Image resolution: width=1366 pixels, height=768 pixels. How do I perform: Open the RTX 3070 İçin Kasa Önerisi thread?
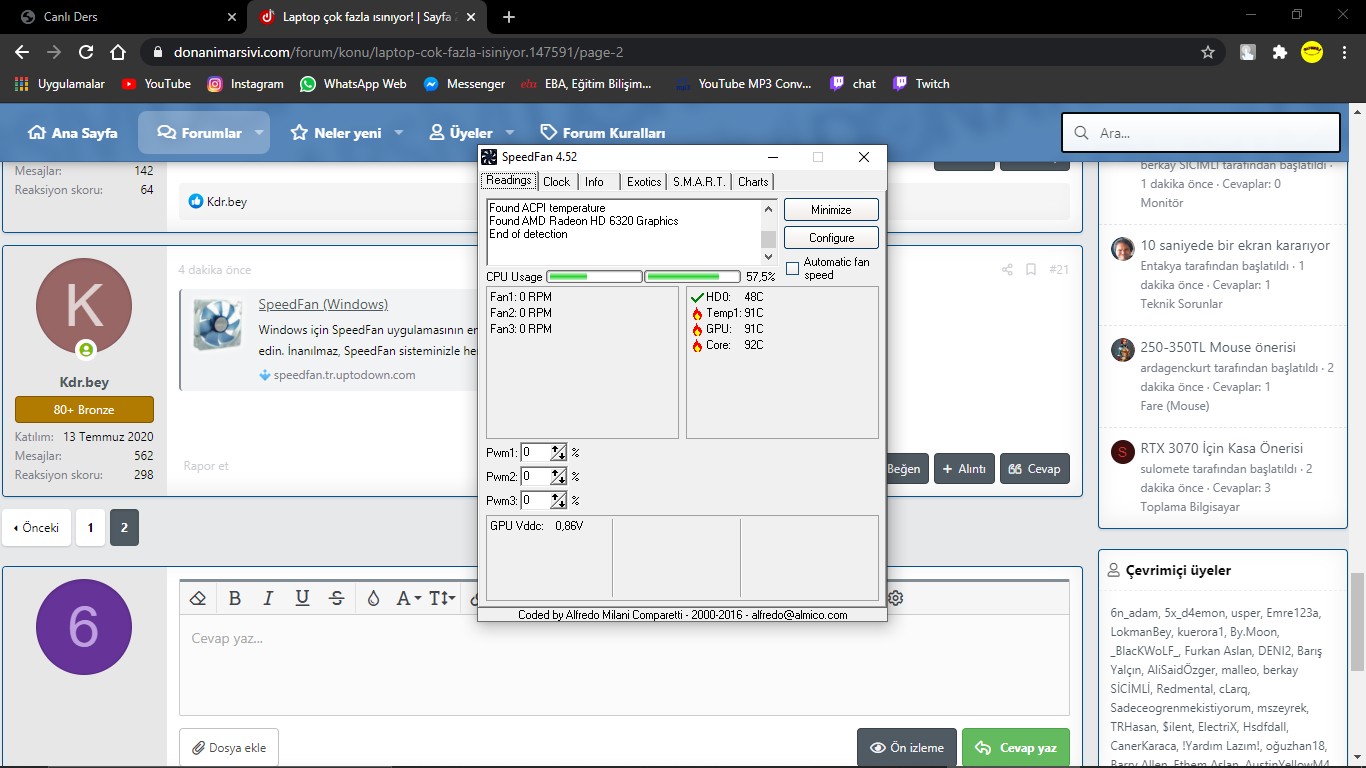1222,448
